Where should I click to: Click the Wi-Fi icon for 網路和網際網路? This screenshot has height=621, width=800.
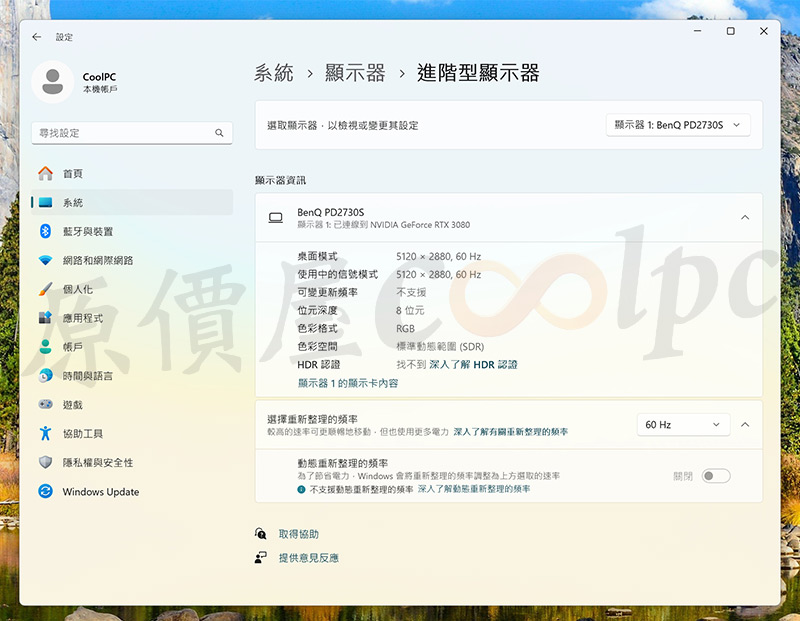(45, 260)
